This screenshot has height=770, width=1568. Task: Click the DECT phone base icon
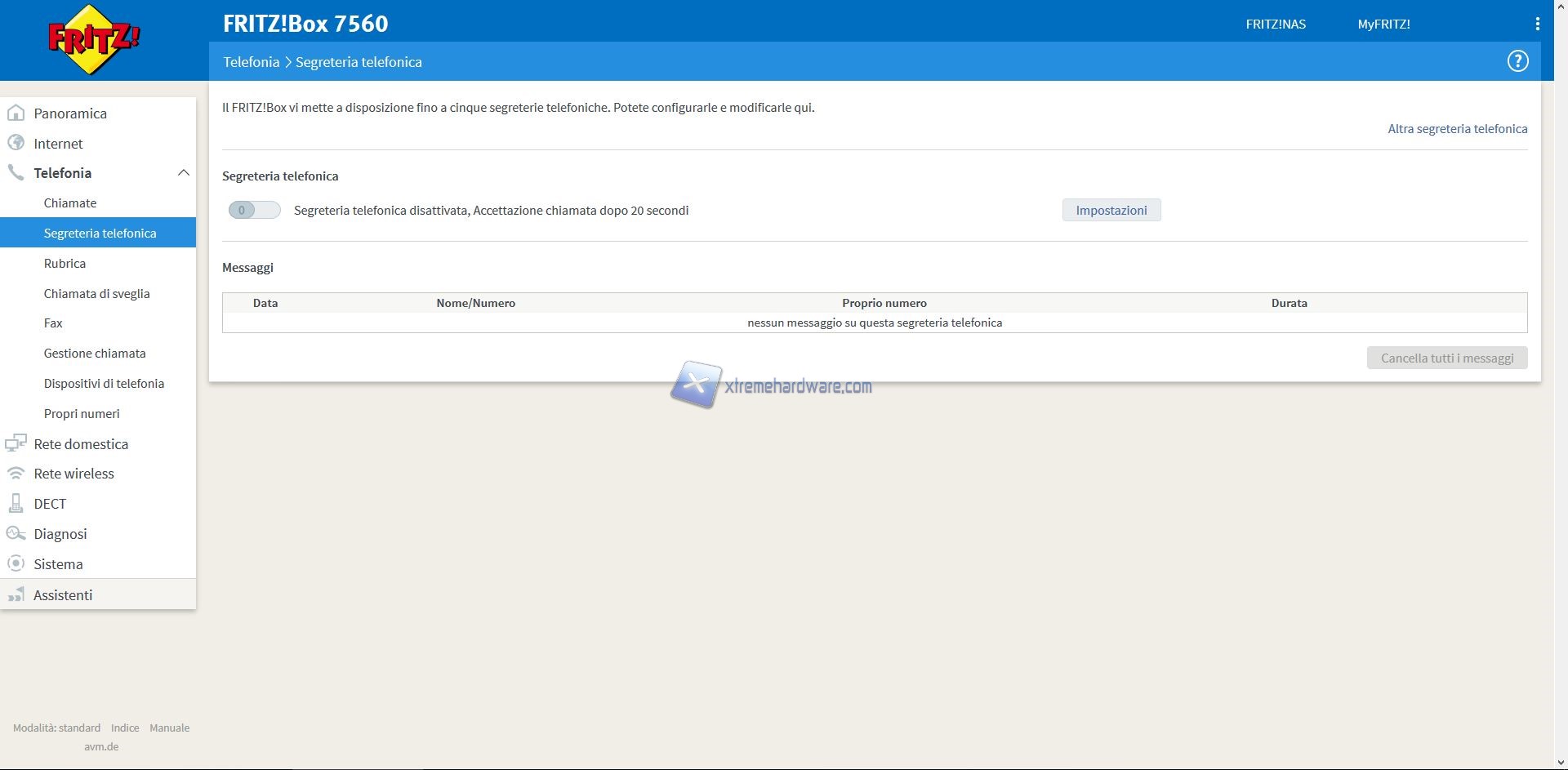pos(16,504)
